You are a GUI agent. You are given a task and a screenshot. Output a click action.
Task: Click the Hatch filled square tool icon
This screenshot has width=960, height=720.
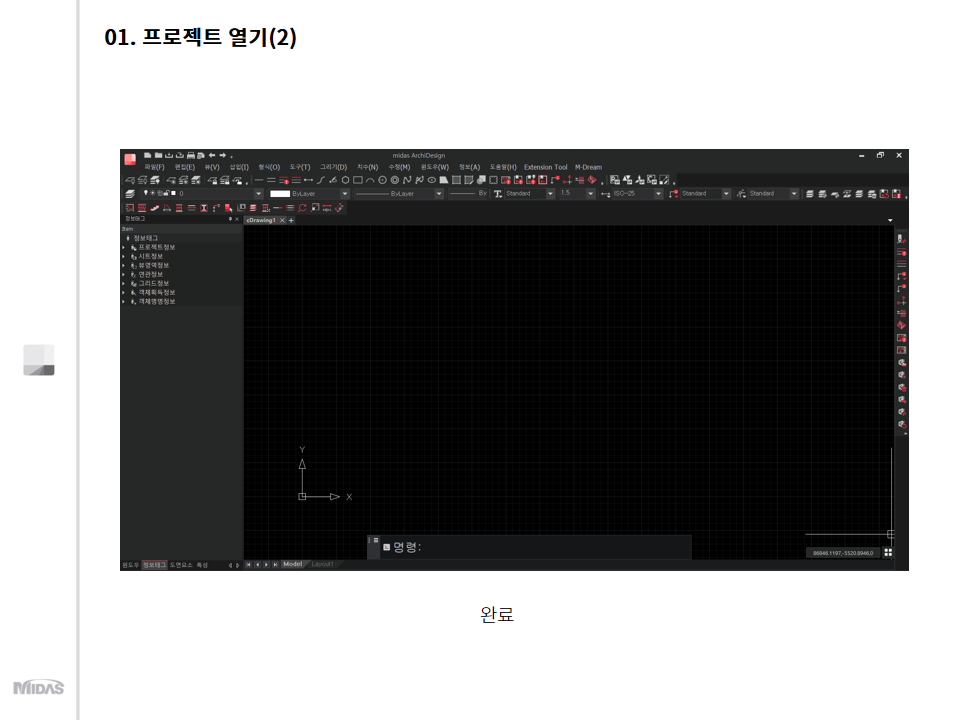[x=456, y=180]
